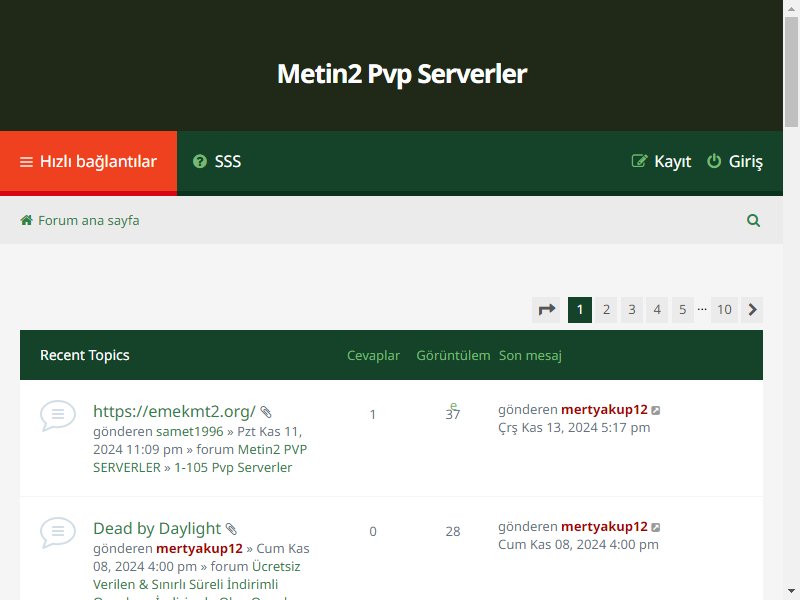Open the 1-105 Pvp Serverler forum link
The width and height of the screenshot is (800, 600).
(233, 467)
